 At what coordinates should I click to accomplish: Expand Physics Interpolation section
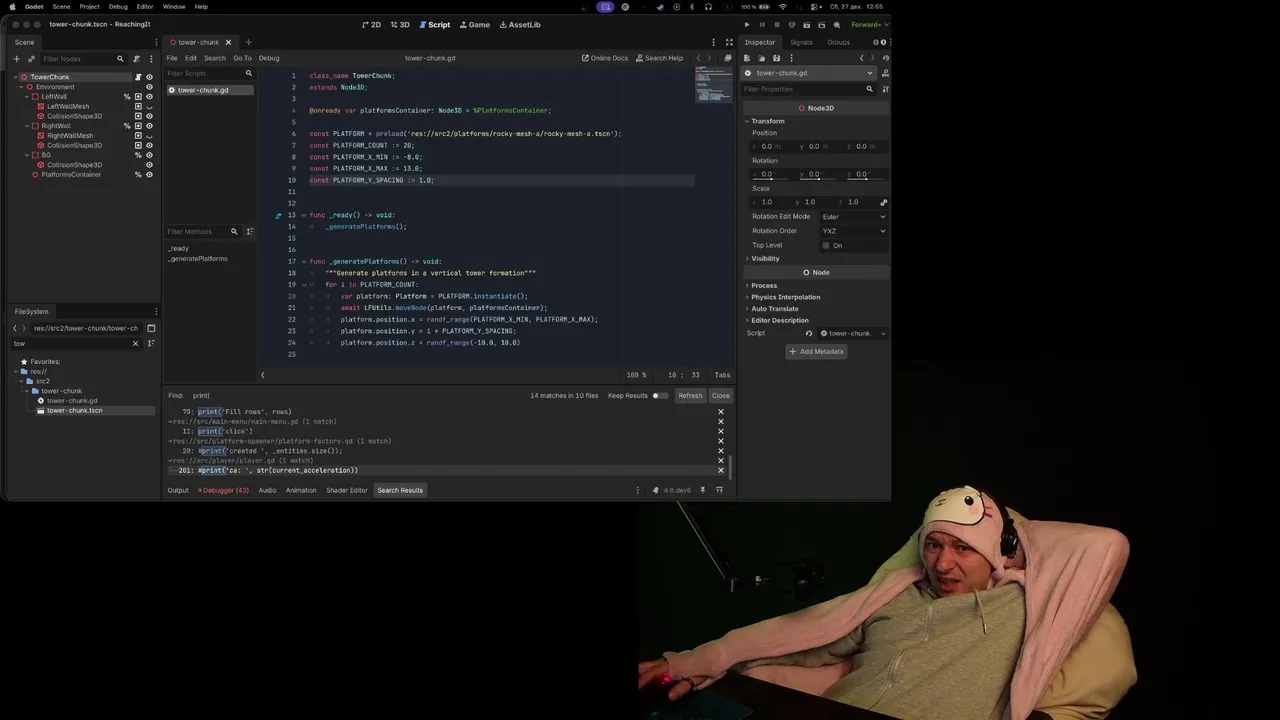(x=785, y=297)
